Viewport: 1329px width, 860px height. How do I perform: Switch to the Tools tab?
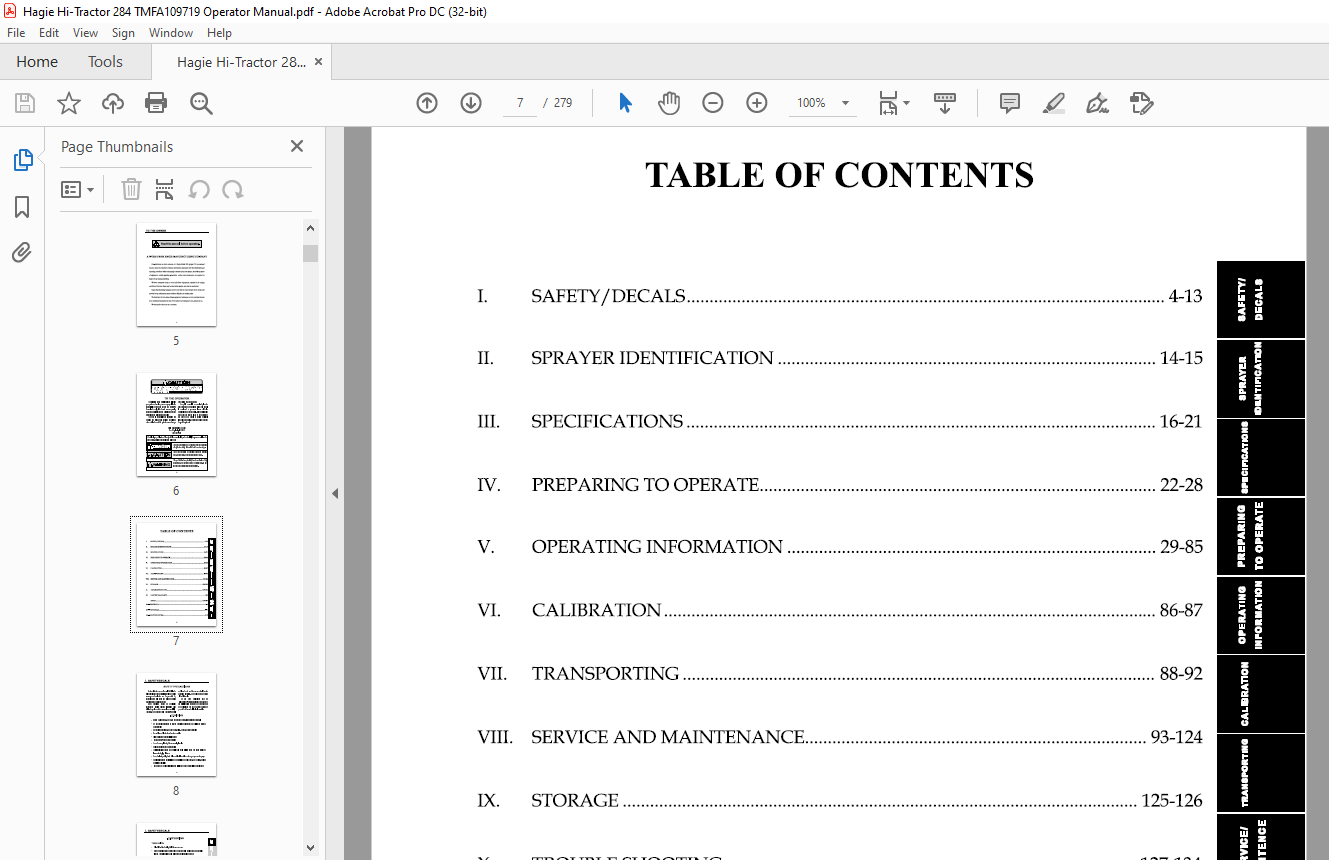point(105,62)
